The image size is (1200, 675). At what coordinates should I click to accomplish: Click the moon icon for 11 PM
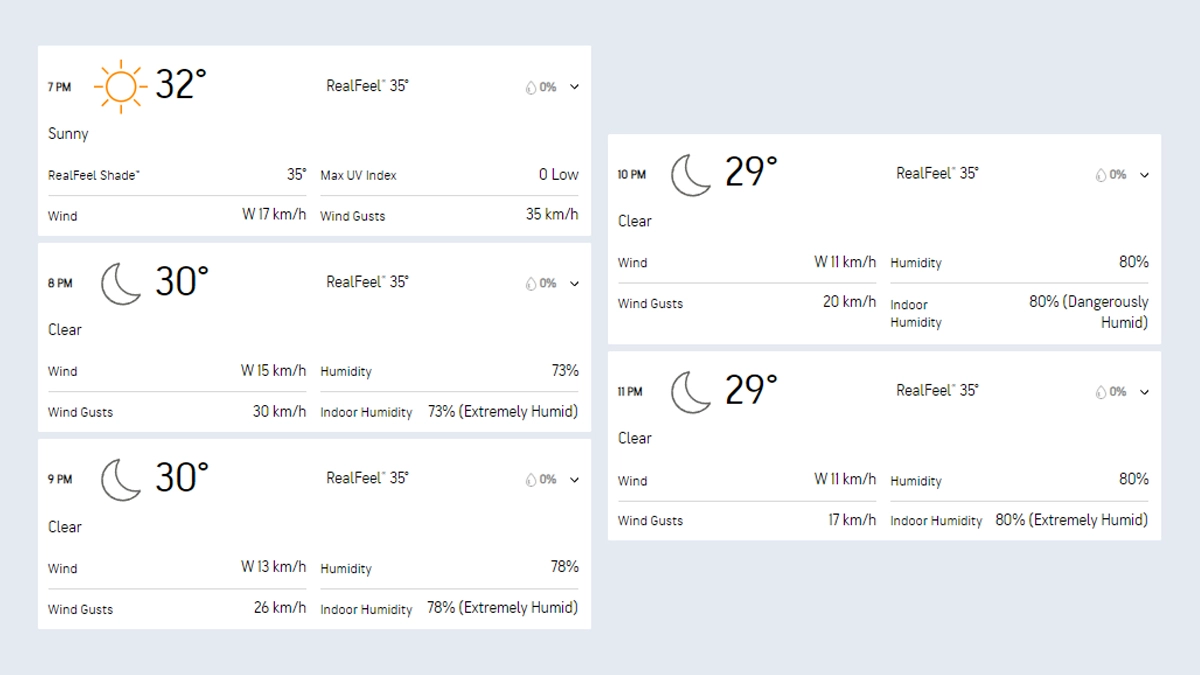pyautogui.click(x=691, y=391)
